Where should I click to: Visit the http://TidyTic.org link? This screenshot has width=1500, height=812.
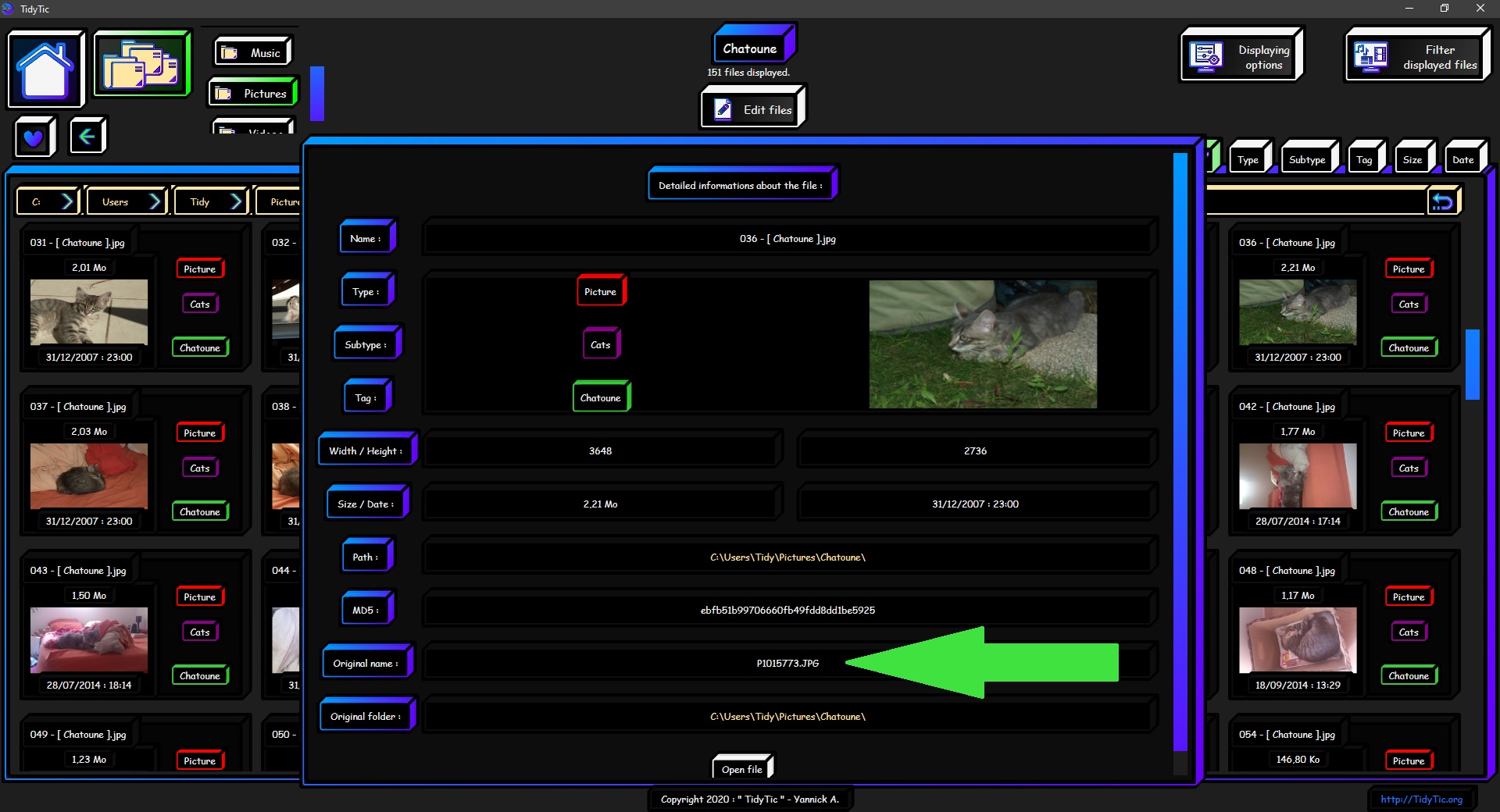pos(1421,799)
